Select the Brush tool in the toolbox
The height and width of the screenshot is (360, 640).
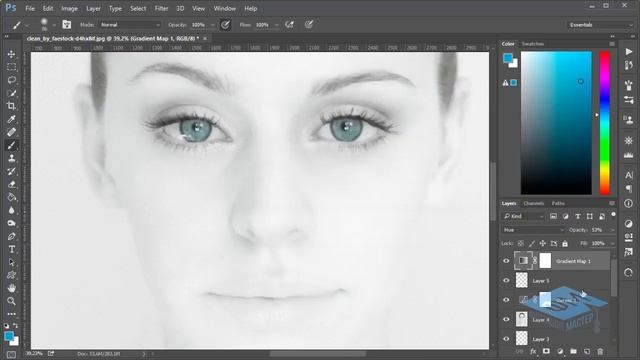coord(11,145)
